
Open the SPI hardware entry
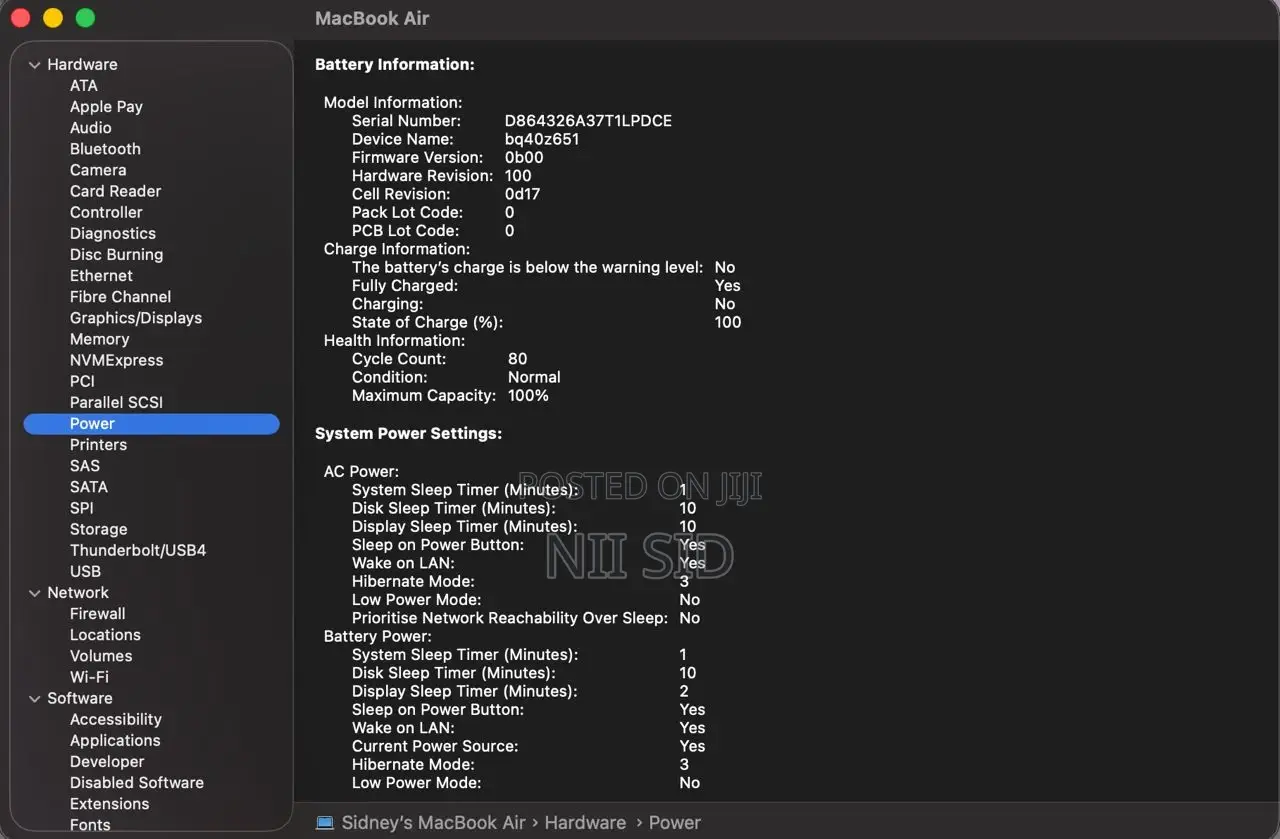tap(82, 508)
